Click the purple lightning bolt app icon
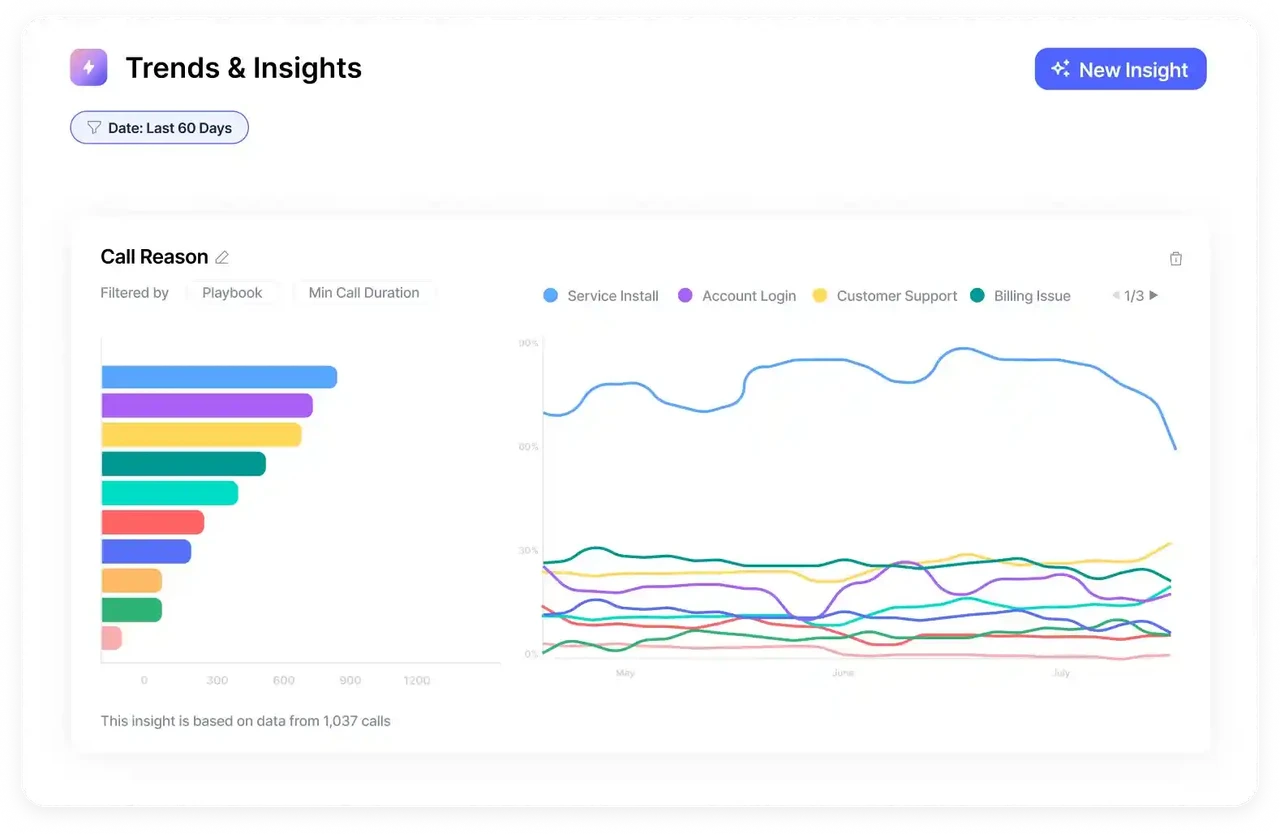 coord(88,67)
